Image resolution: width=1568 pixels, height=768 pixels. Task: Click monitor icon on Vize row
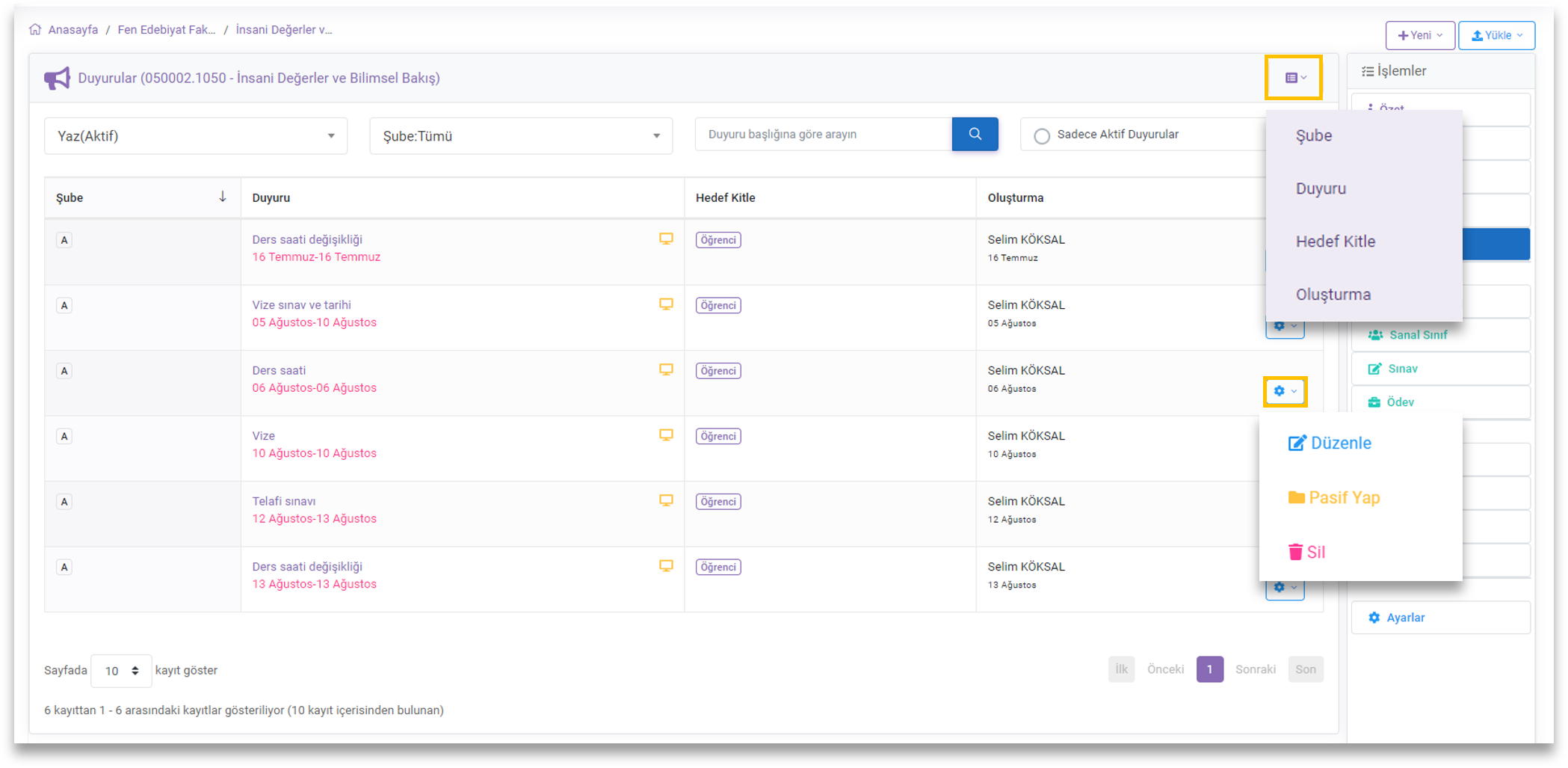pos(666,435)
